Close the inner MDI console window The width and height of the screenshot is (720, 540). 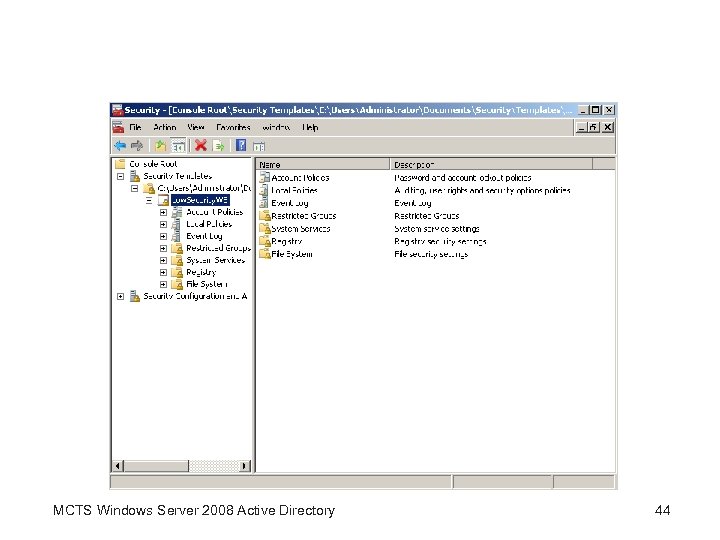(x=608, y=127)
